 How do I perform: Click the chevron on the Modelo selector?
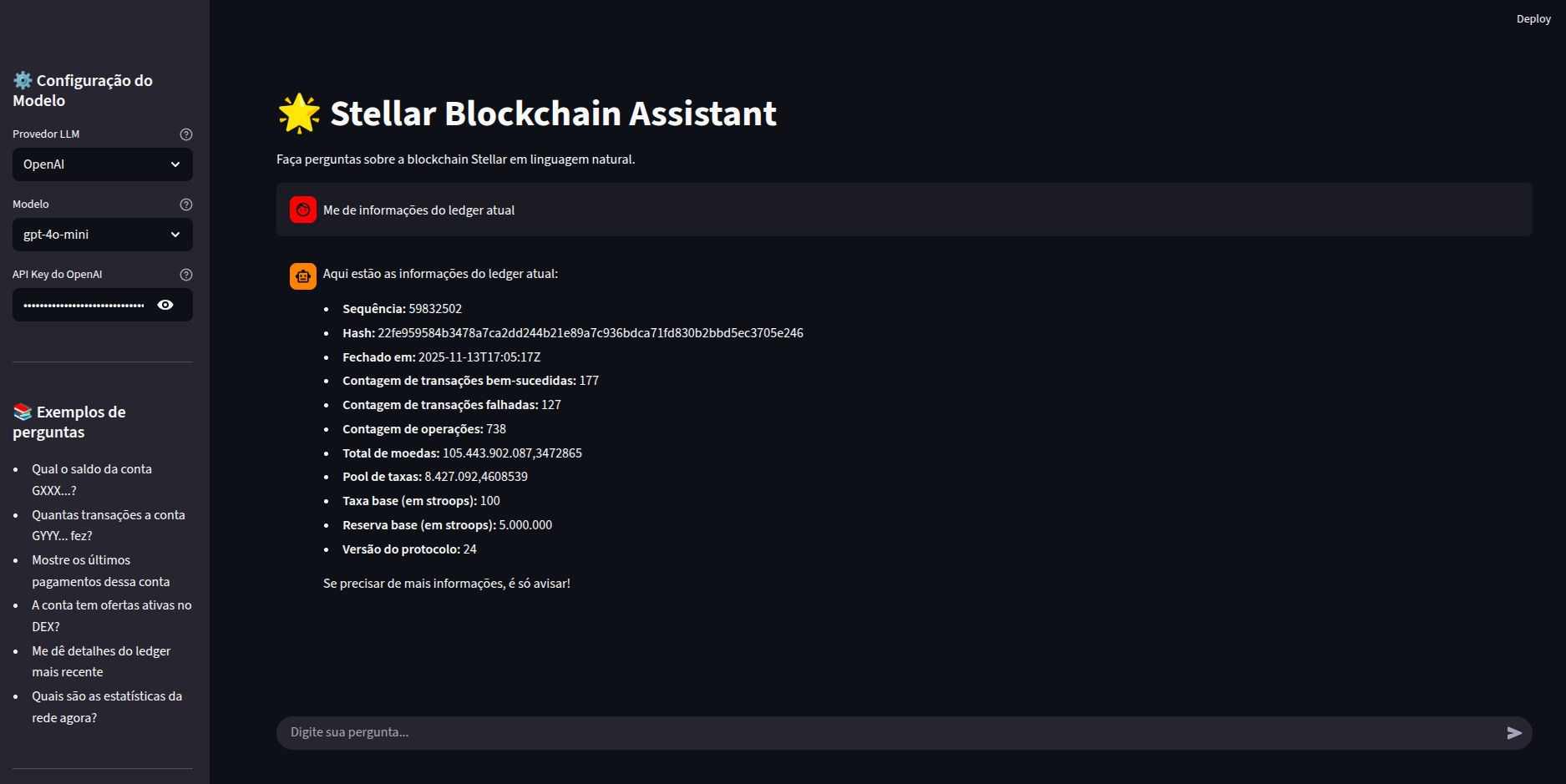click(175, 235)
